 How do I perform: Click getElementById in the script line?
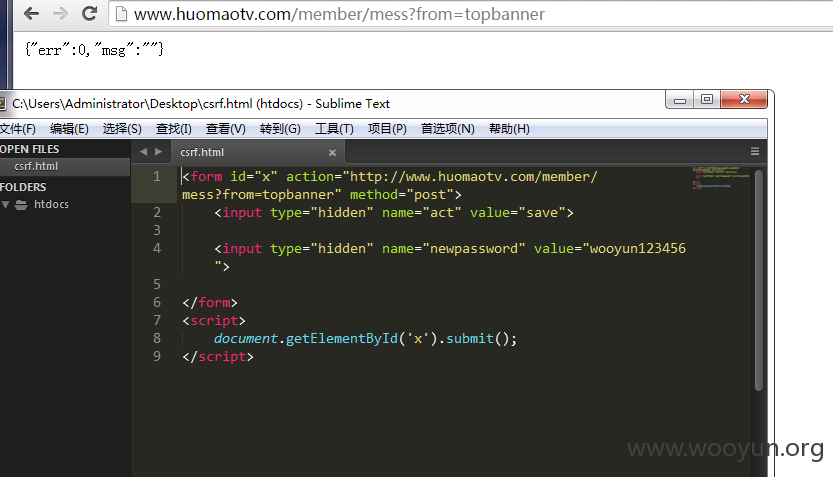tap(342, 338)
